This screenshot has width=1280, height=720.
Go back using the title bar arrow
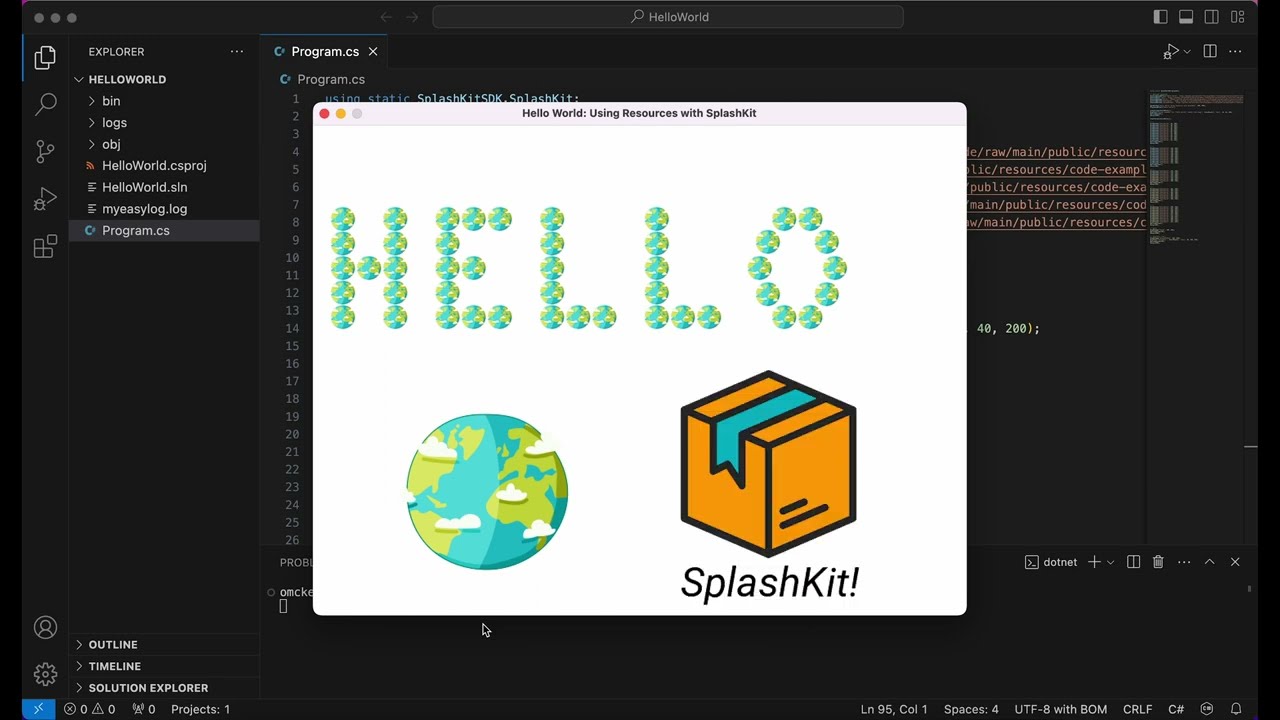click(x=386, y=17)
